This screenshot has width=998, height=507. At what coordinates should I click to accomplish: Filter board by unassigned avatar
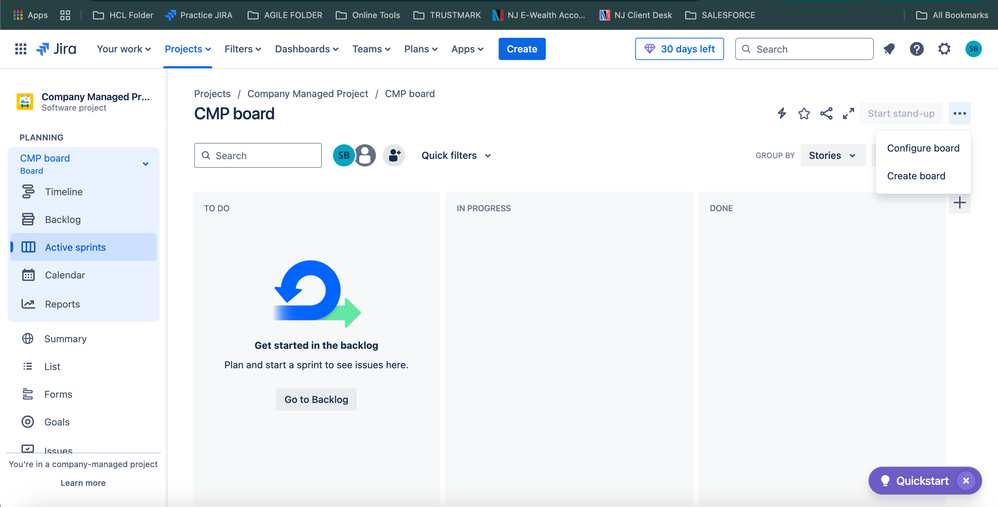[365, 155]
